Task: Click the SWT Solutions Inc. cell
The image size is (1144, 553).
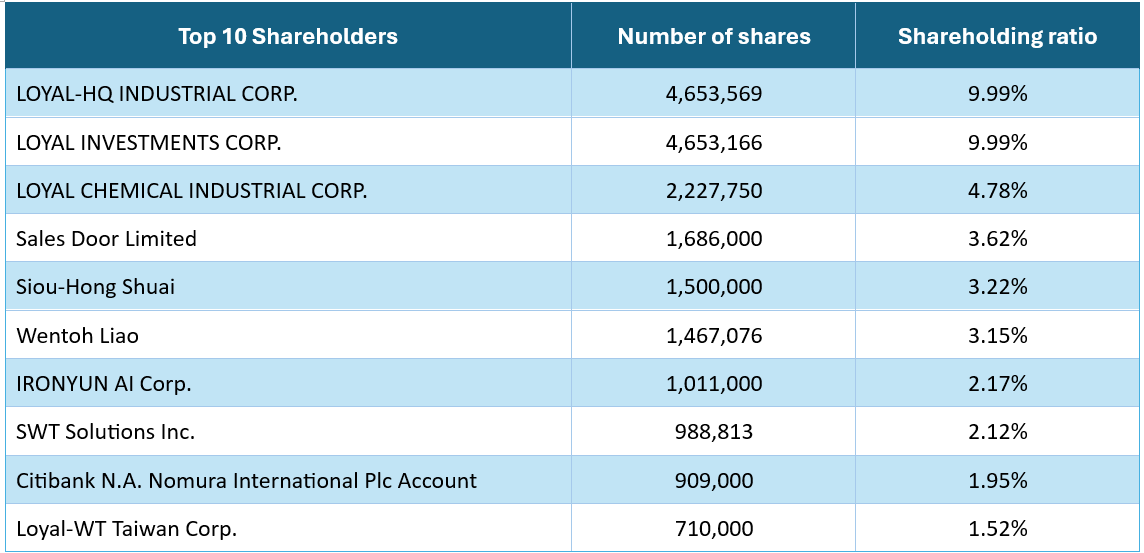Action: click(106, 432)
